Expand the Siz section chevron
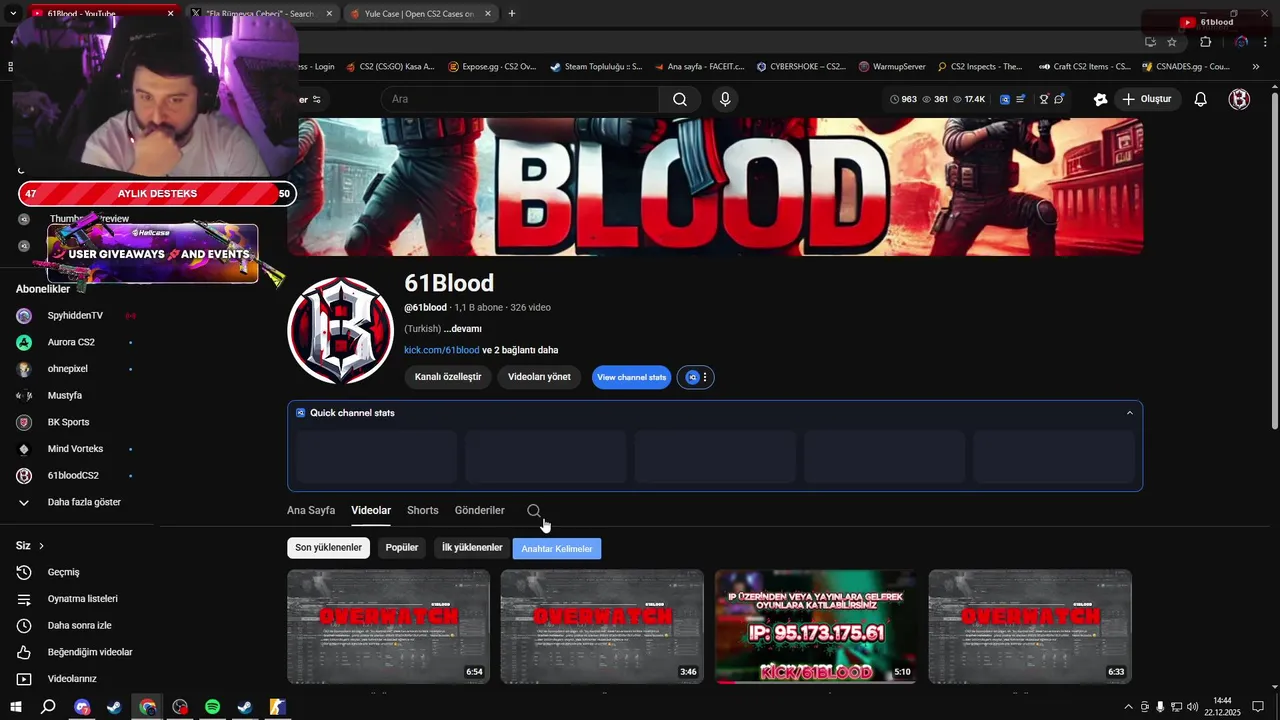The height and width of the screenshot is (720, 1280). pyautogui.click(x=41, y=546)
